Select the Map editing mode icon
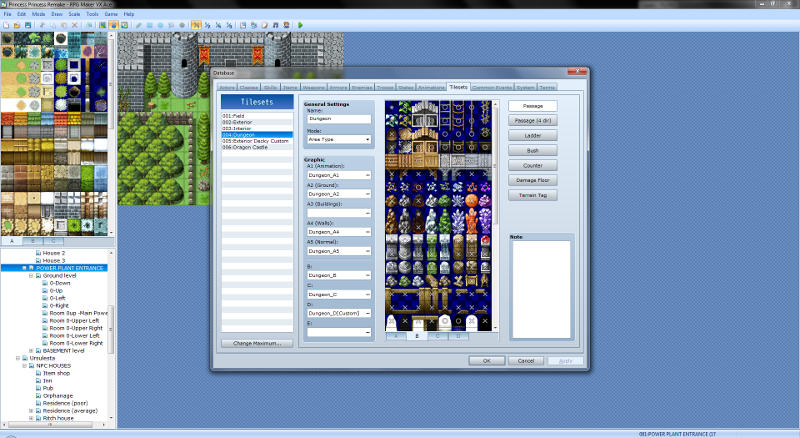The image size is (800, 438). (x=103, y=25)
